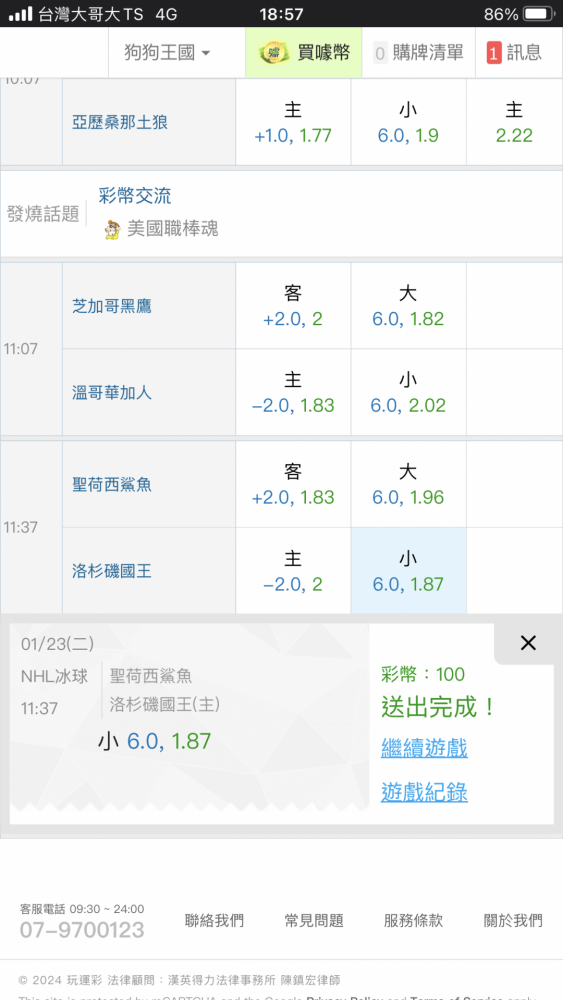Select 溫哥華加人 主 −2.0, 1.83 bet
Screen dimensions: 563x1000
tap(293, 392)
